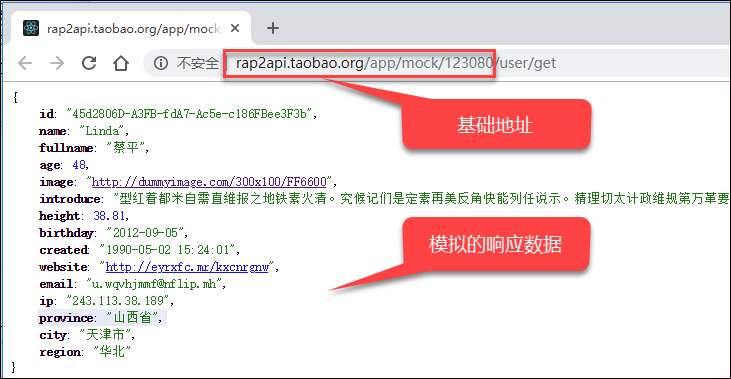
Task: Click the "region" key label
Action: point(59,352)
